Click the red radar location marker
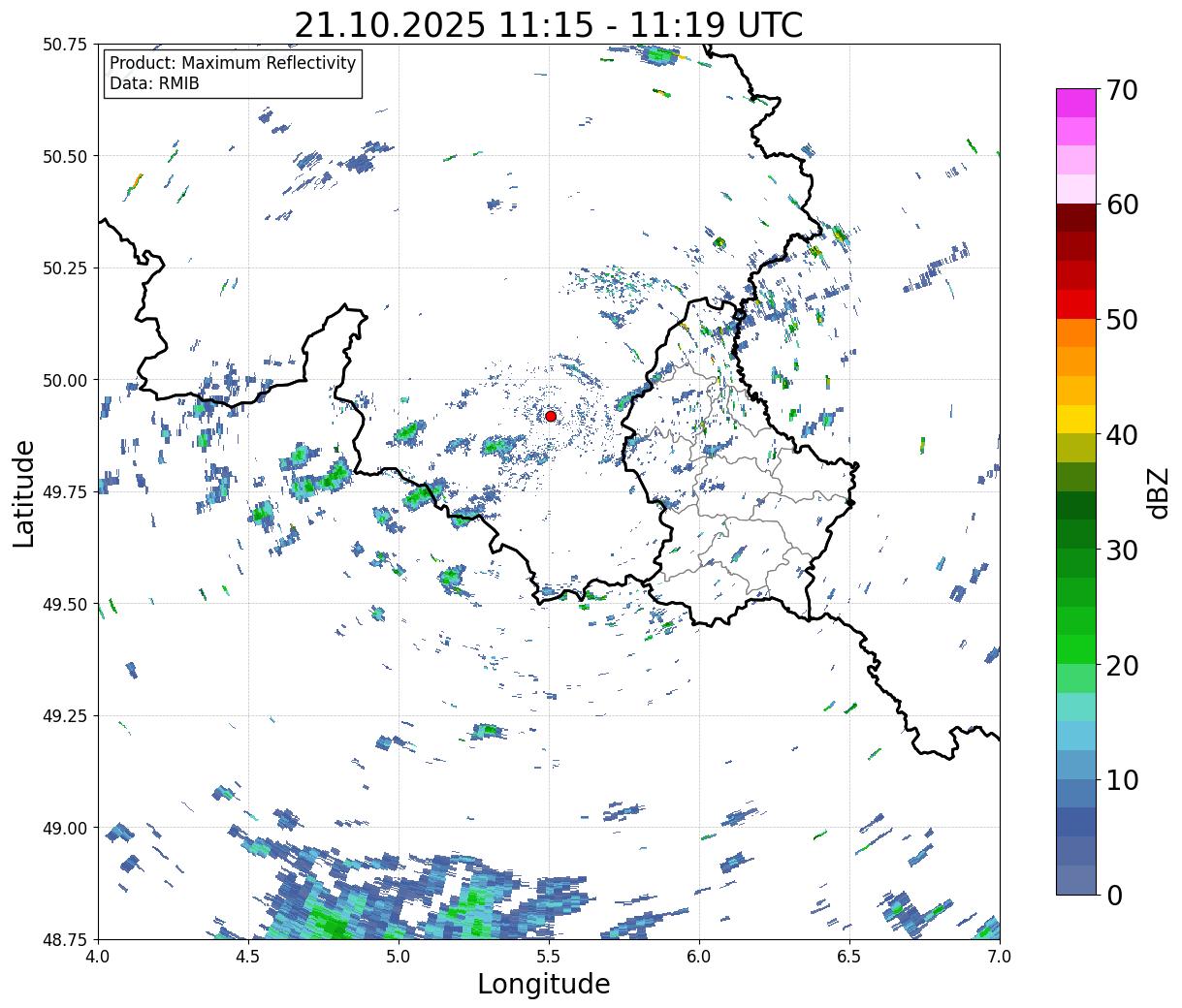Screen dimensions: 1182x1008 coord(551,416)
